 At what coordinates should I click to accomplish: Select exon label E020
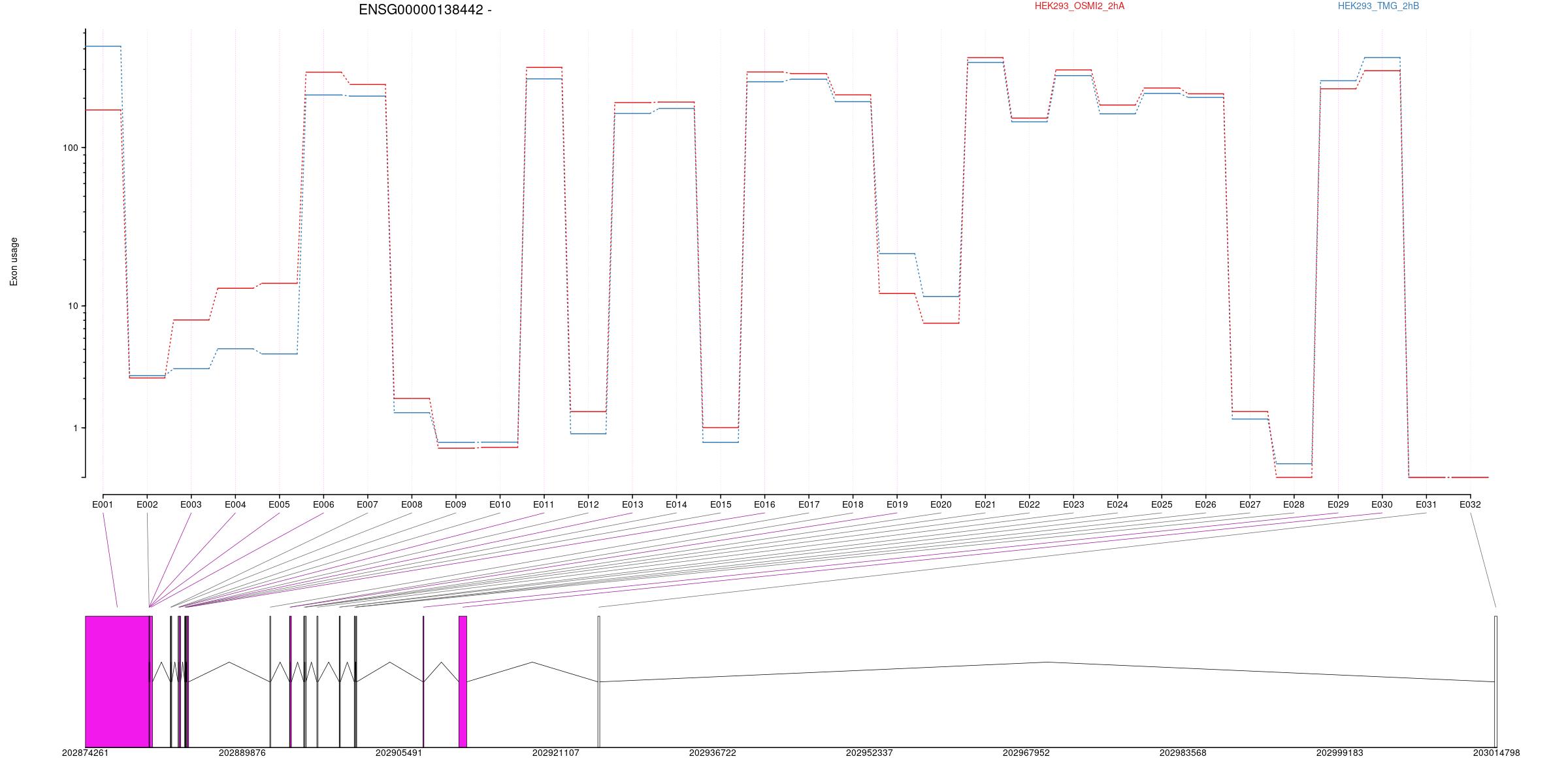click(x=941, y=504)
